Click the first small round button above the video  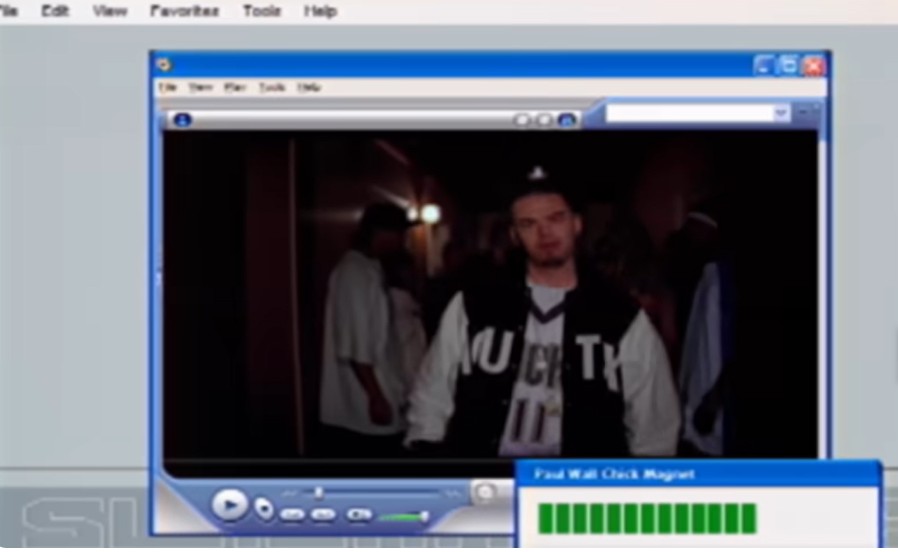click(522, 120)
